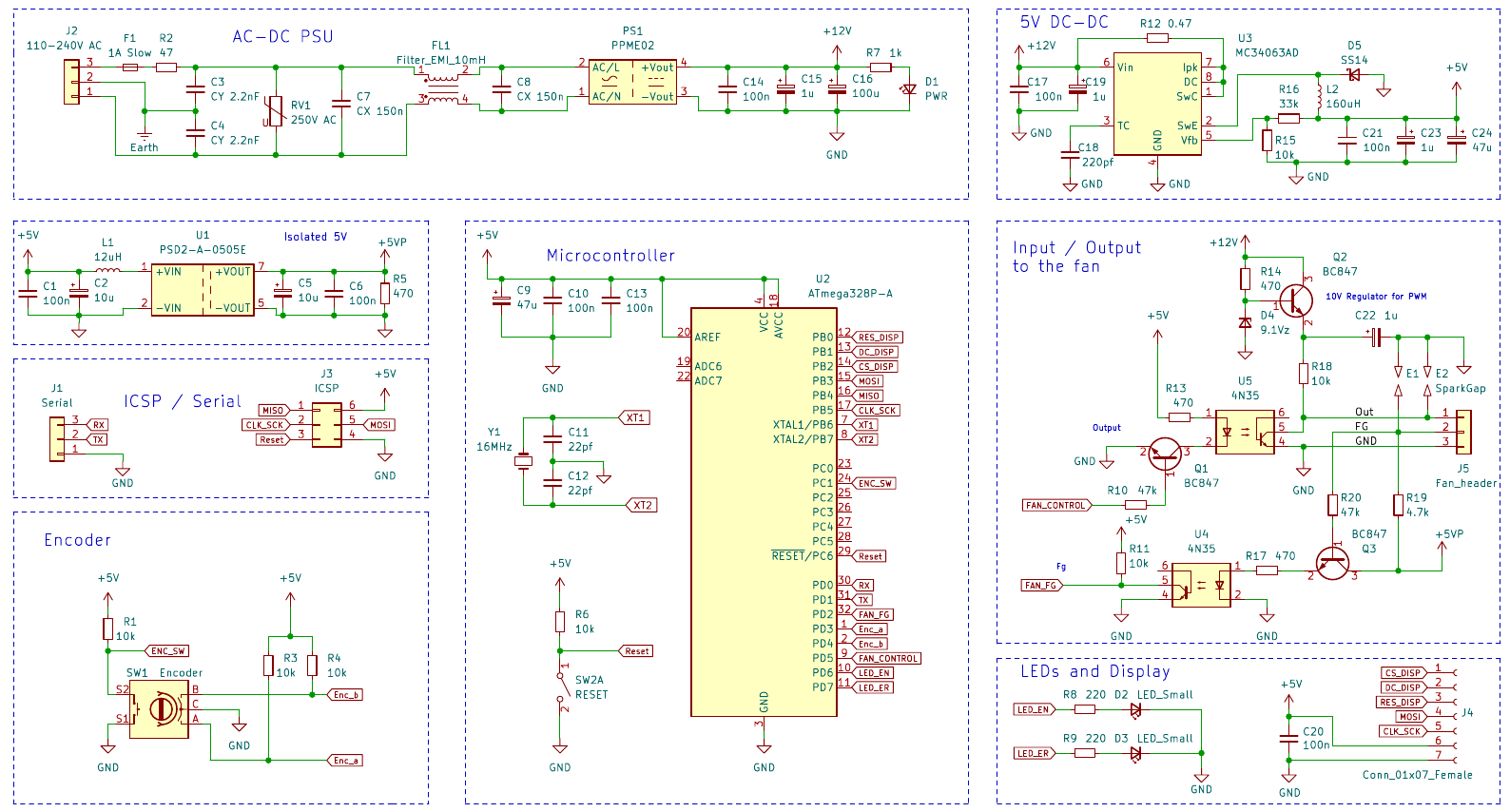Click the 'Isolated 5V' text label
Viewport: 1510px width, 812px height.
(316, 237)
